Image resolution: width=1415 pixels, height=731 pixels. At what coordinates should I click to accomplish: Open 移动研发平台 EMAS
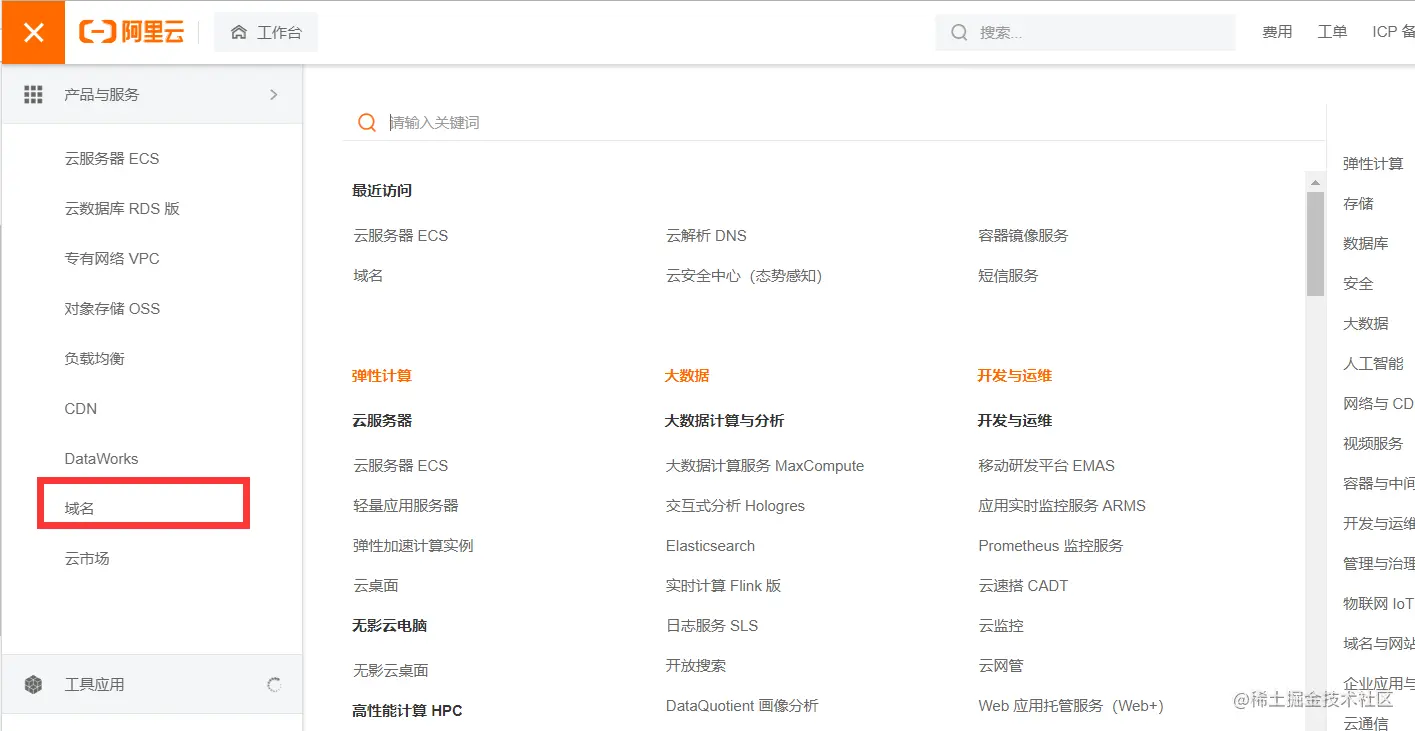click(x=1046, y=465)
